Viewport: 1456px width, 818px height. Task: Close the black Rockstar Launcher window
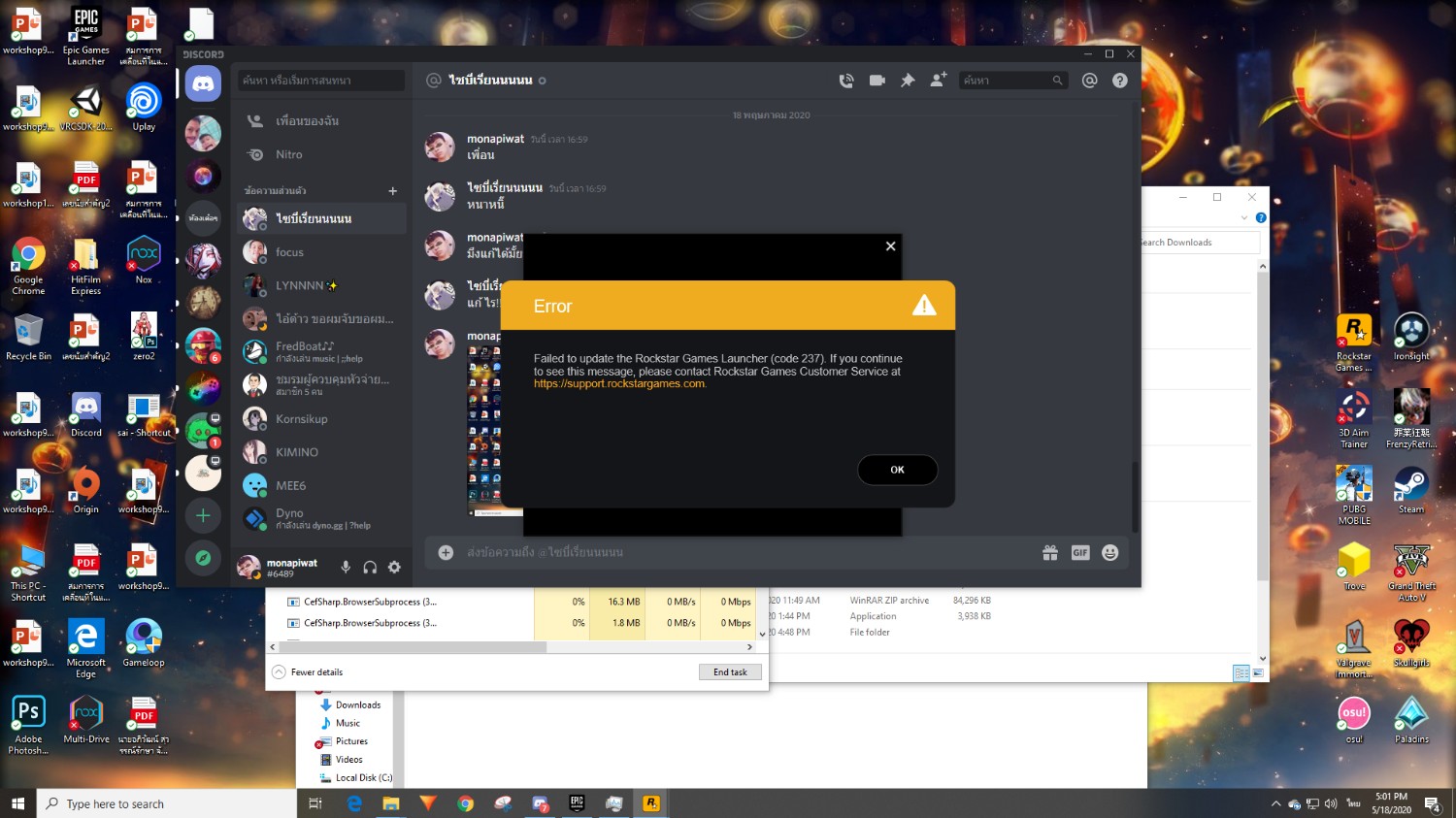click(x=890, y=246)
